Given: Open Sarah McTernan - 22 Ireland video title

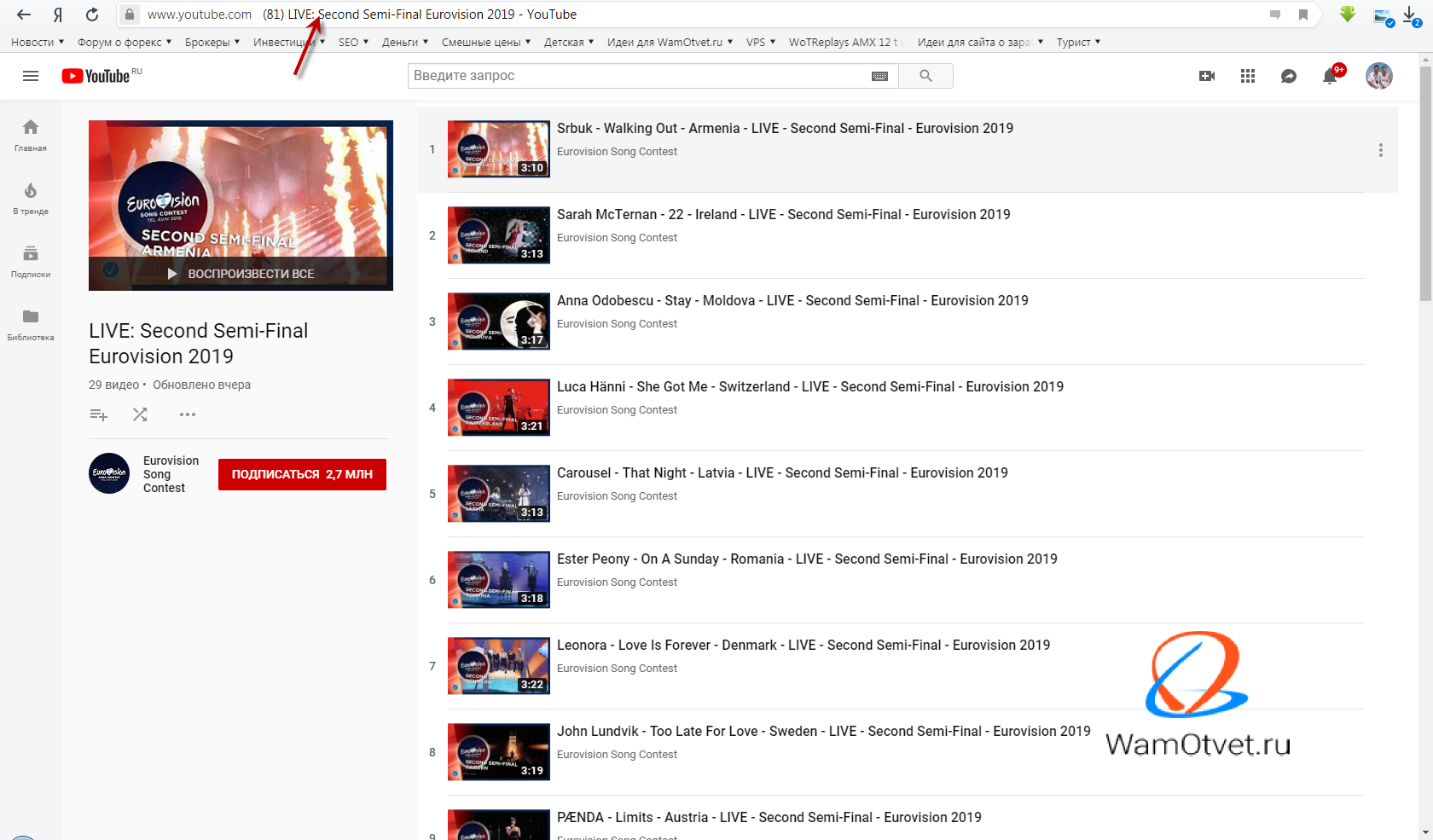Looking at the screenshot, I should 783,214.
